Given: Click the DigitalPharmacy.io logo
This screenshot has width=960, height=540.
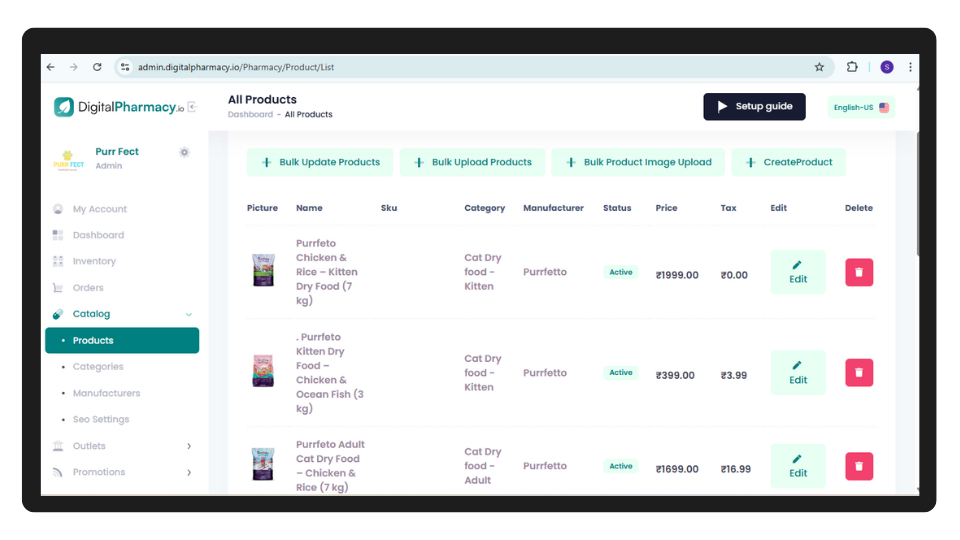Looking at the screenshot, I should 119,107.
